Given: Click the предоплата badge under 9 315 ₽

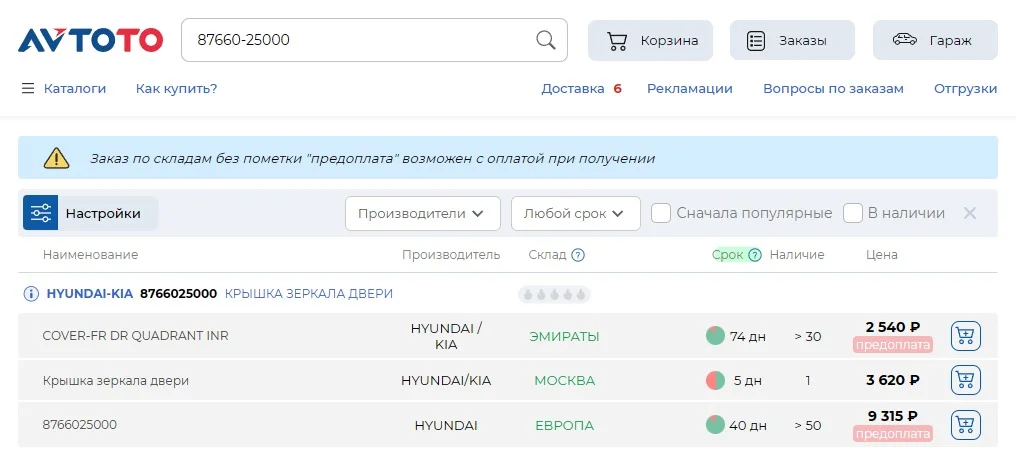Looking at the screenshot, I should tap(892, 434).
